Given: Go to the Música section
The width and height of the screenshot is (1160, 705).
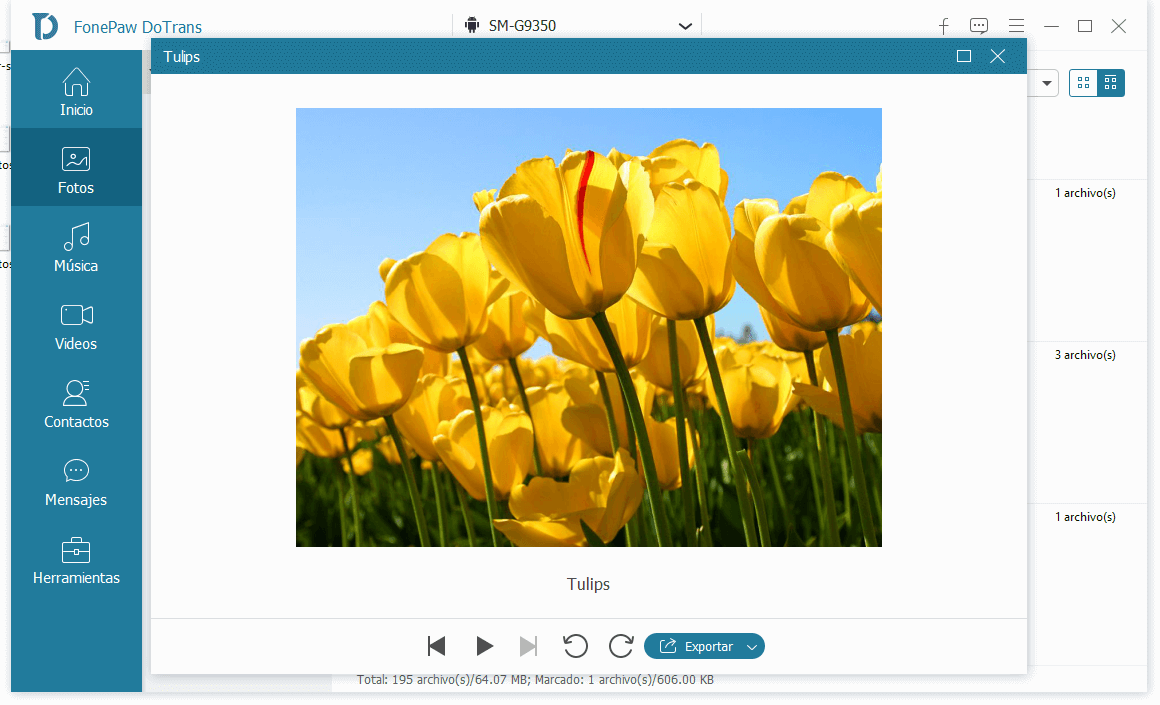Looking at the screenshot, I should tap(76, 248).
